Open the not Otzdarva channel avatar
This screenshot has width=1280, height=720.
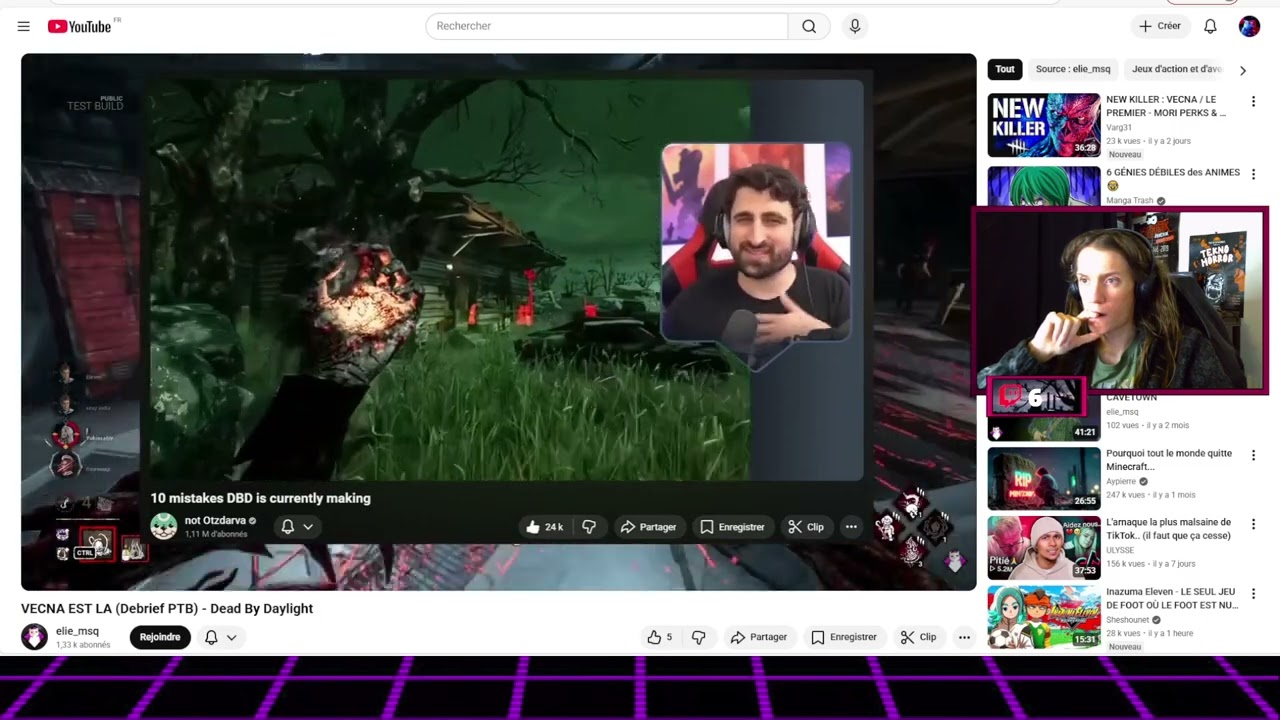[164, 526]
